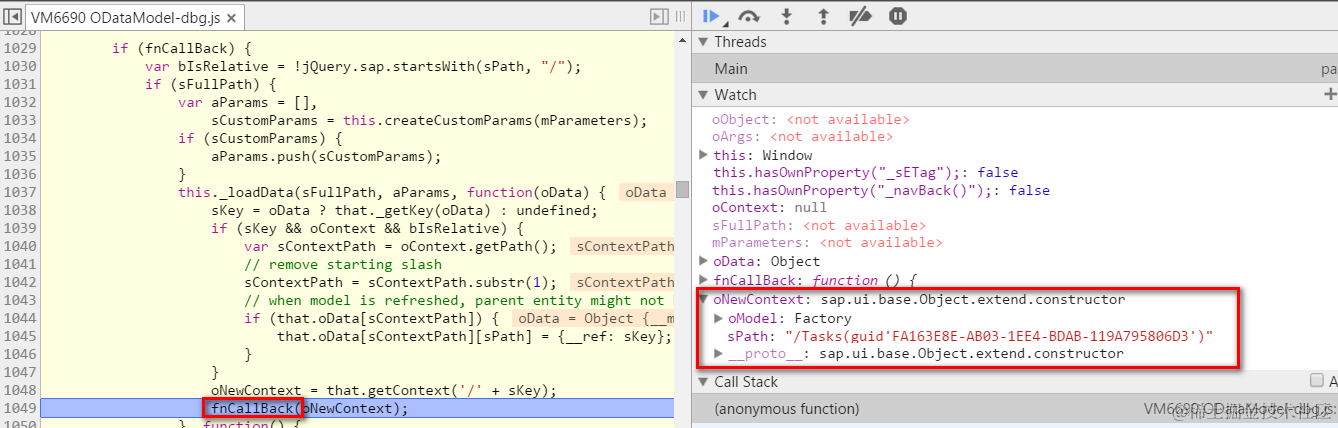The width and height of the screenshot is (1338, 428).
Task: Toggle pause on exceptions
Action: (898, 16)
